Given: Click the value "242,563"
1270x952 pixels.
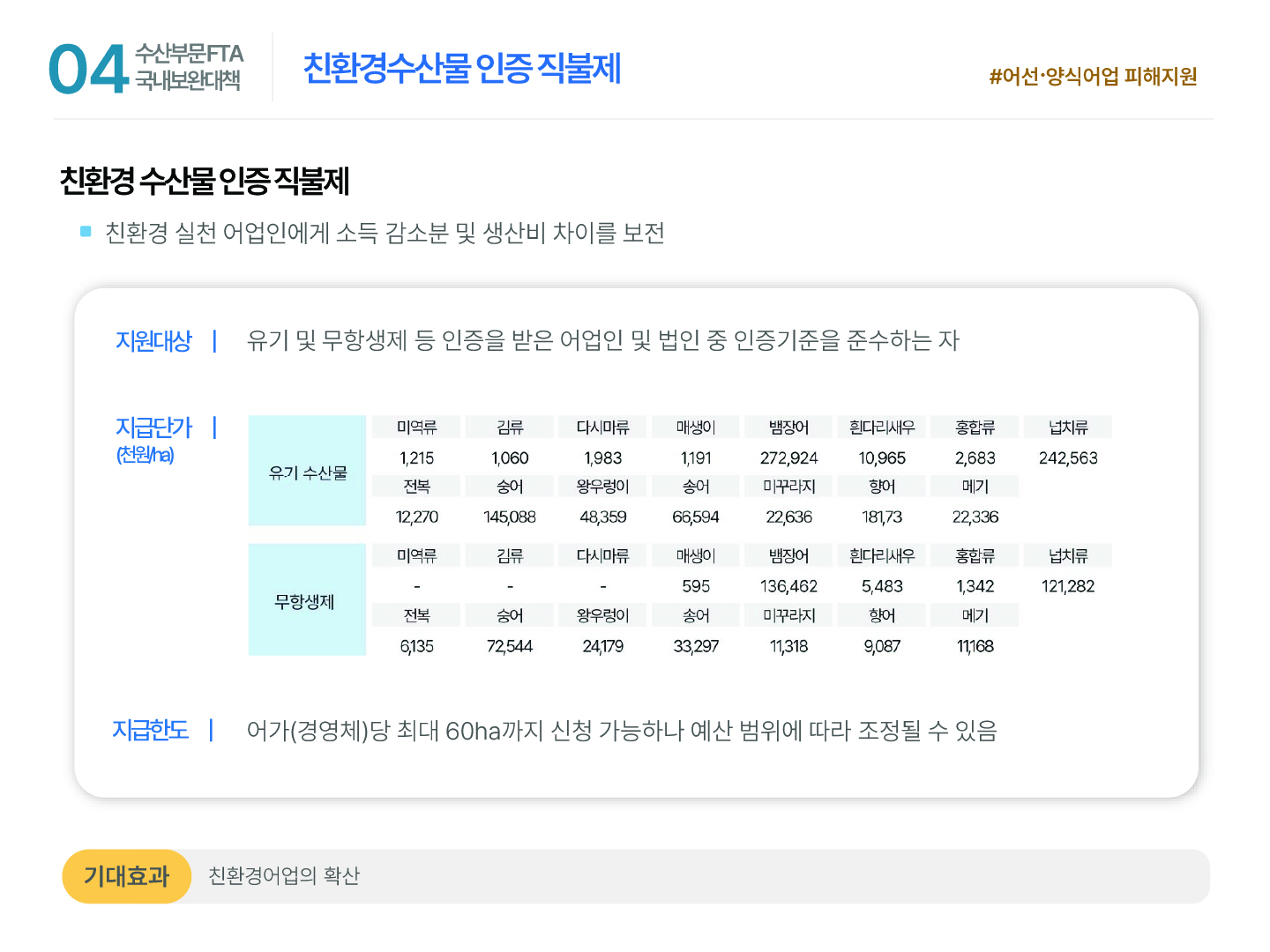Looking at the screenshot, I should click(x=1068, y=458).
